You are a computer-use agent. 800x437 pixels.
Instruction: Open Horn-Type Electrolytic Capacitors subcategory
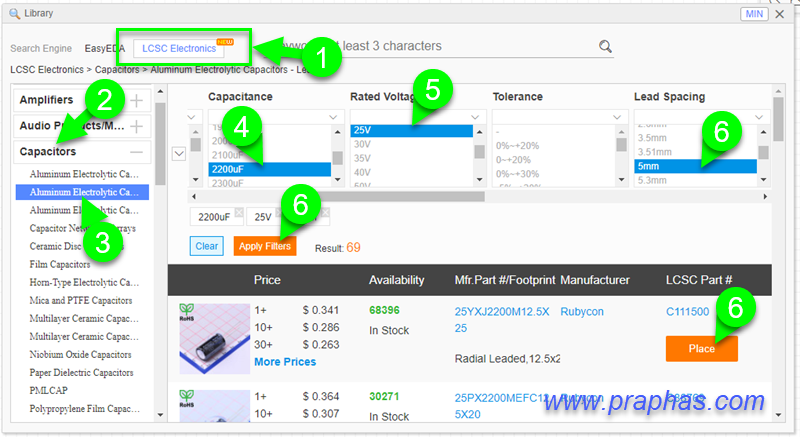click(84, 282)
